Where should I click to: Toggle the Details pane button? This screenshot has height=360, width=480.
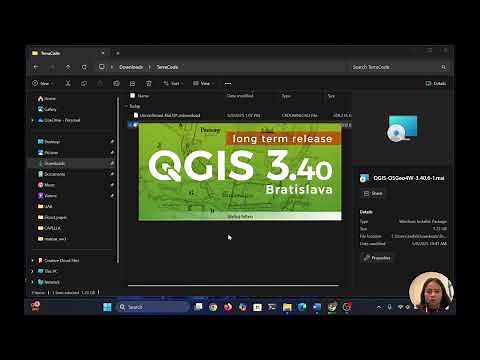point(436,83)
